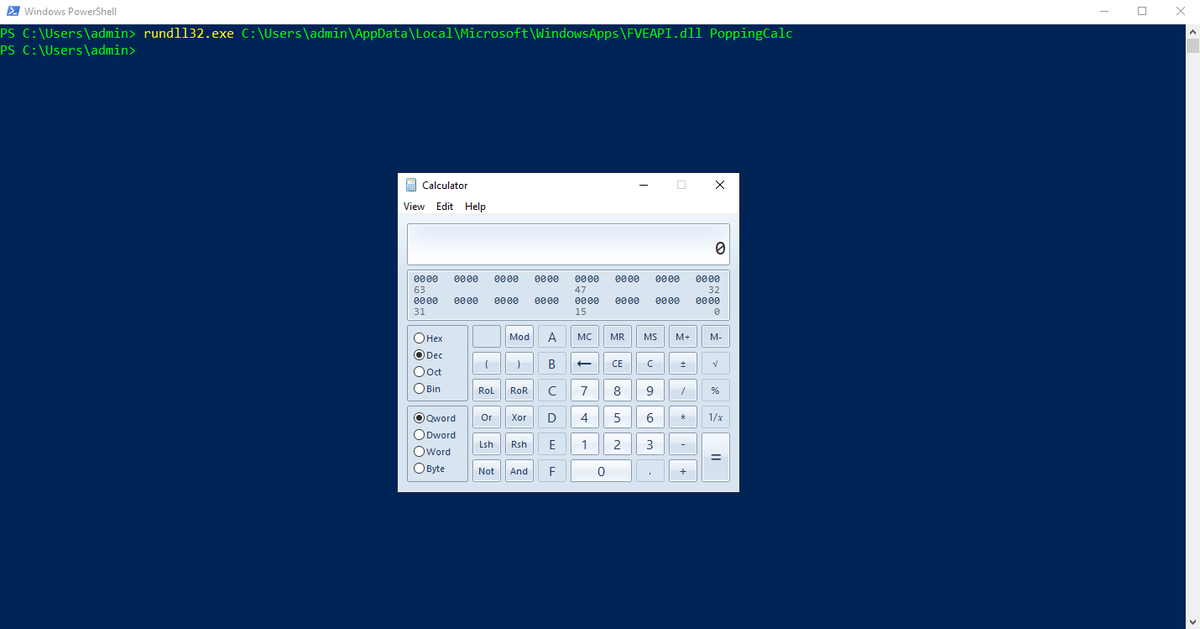The height and width of the screenshot is (629, 1200).
Task: Click the RoR rotate-right button
Action: [519, 390]
